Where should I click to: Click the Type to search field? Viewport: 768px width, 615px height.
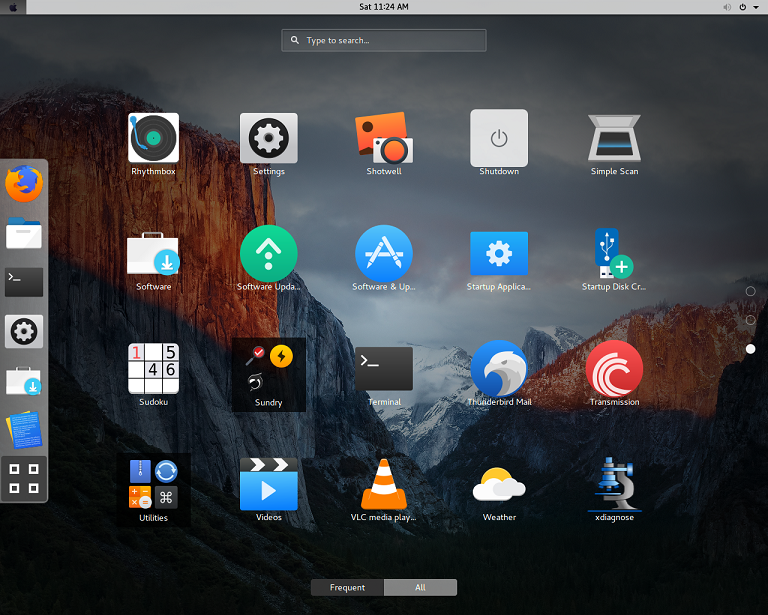pyautogui.click(x=384, y=40)
